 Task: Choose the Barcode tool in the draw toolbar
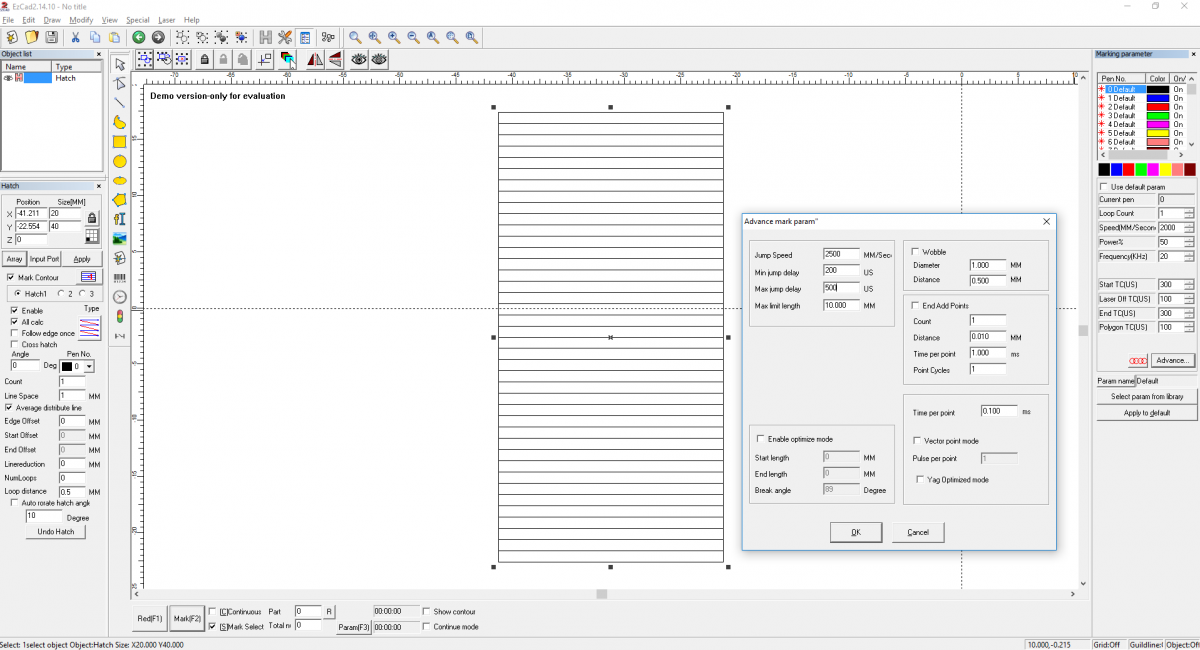coord(120,277)
